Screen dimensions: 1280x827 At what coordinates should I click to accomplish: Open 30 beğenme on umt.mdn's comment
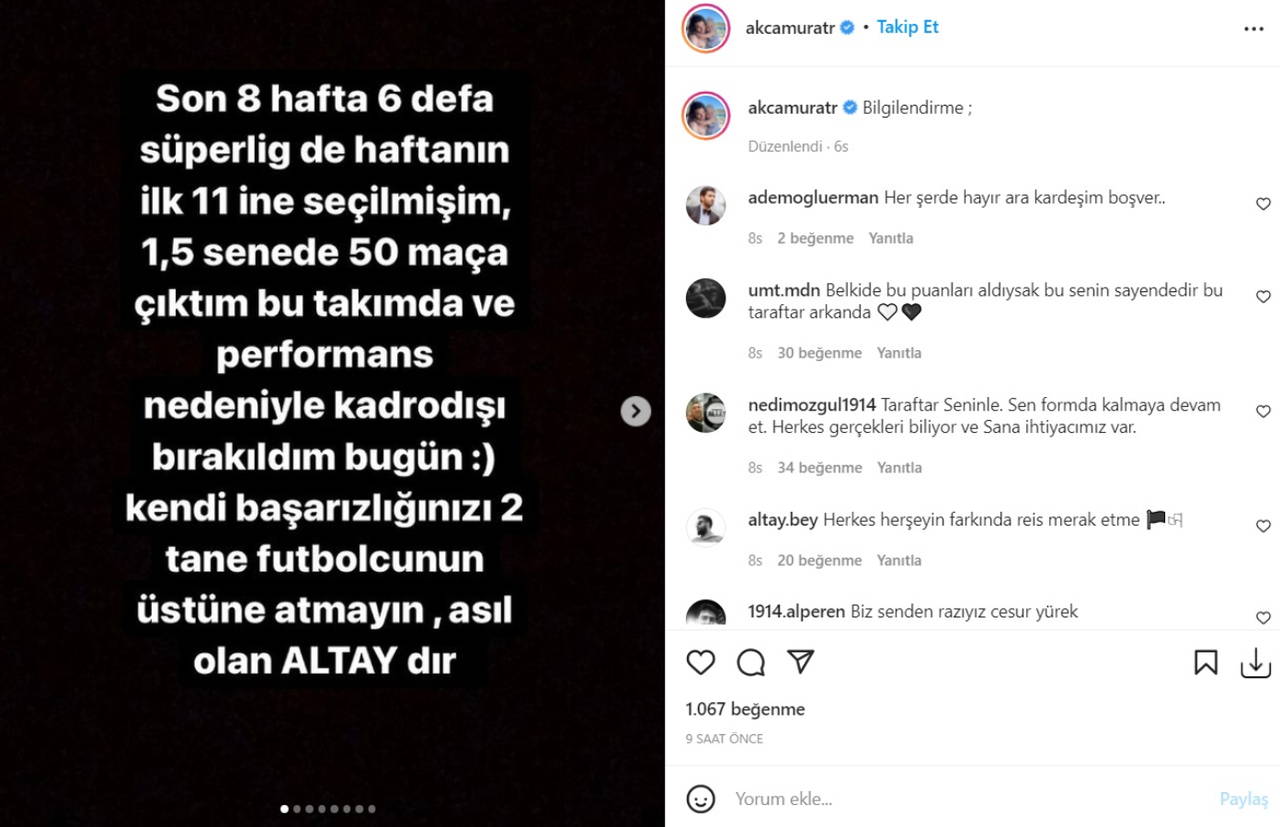[820, 353]
